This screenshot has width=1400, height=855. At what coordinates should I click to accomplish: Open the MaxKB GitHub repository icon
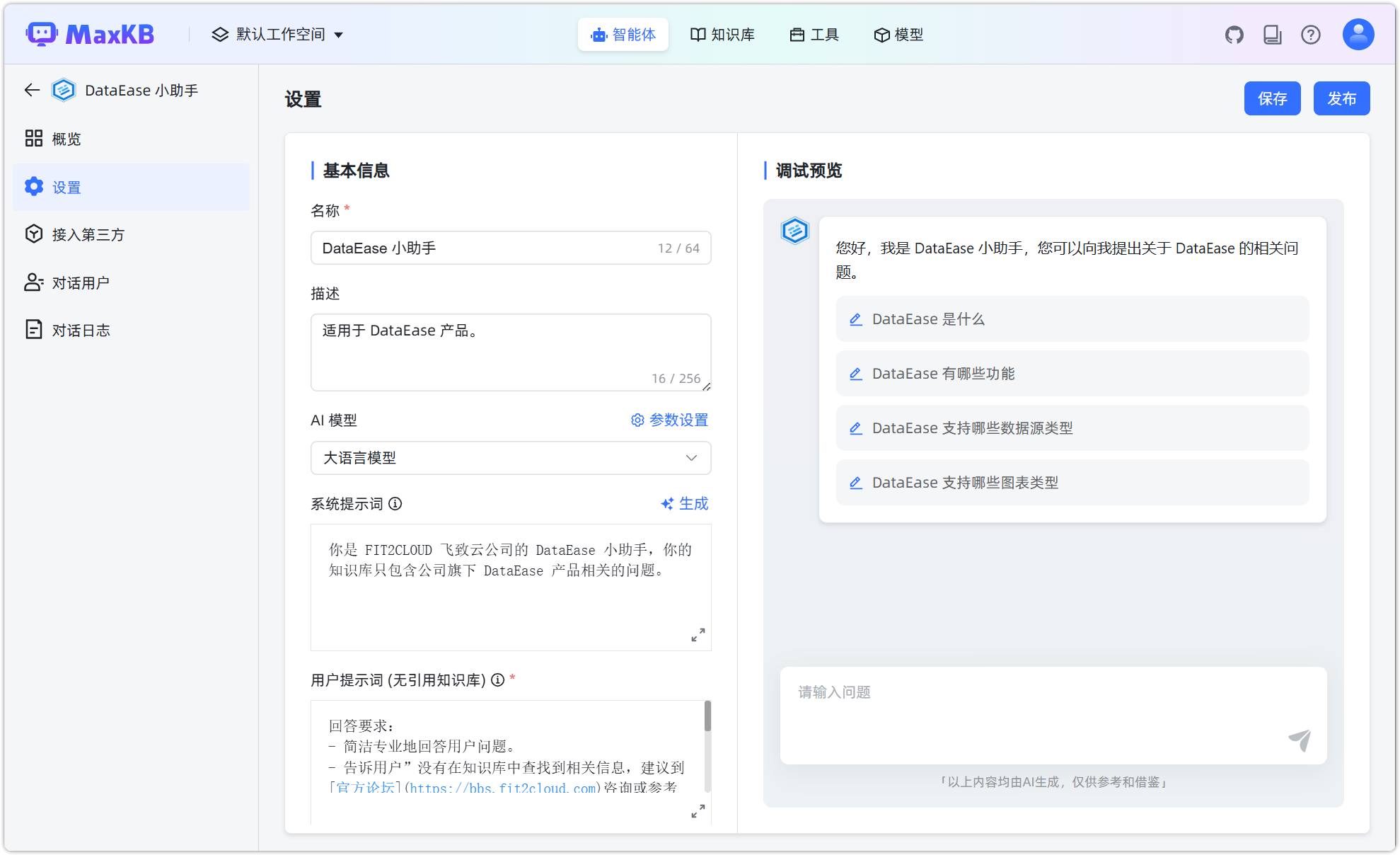click(x=1234, y=34)
